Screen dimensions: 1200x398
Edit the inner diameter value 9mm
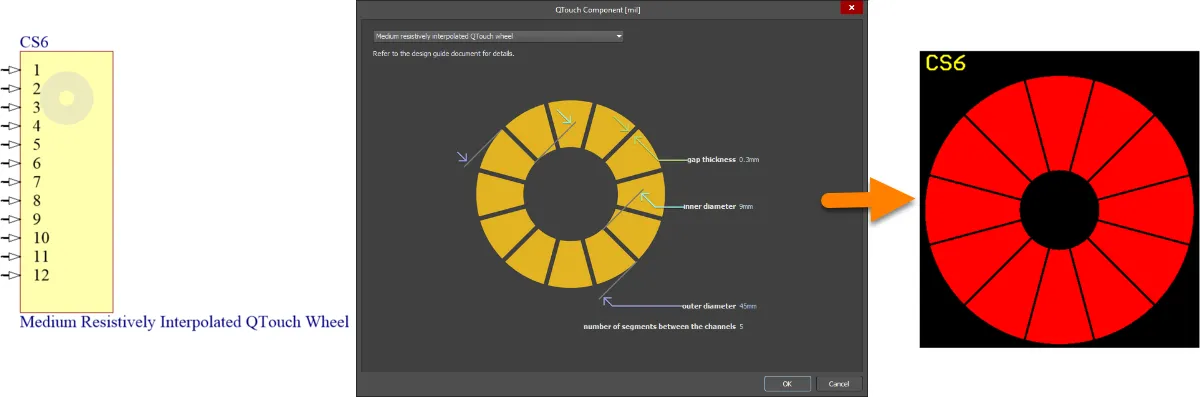746,207
